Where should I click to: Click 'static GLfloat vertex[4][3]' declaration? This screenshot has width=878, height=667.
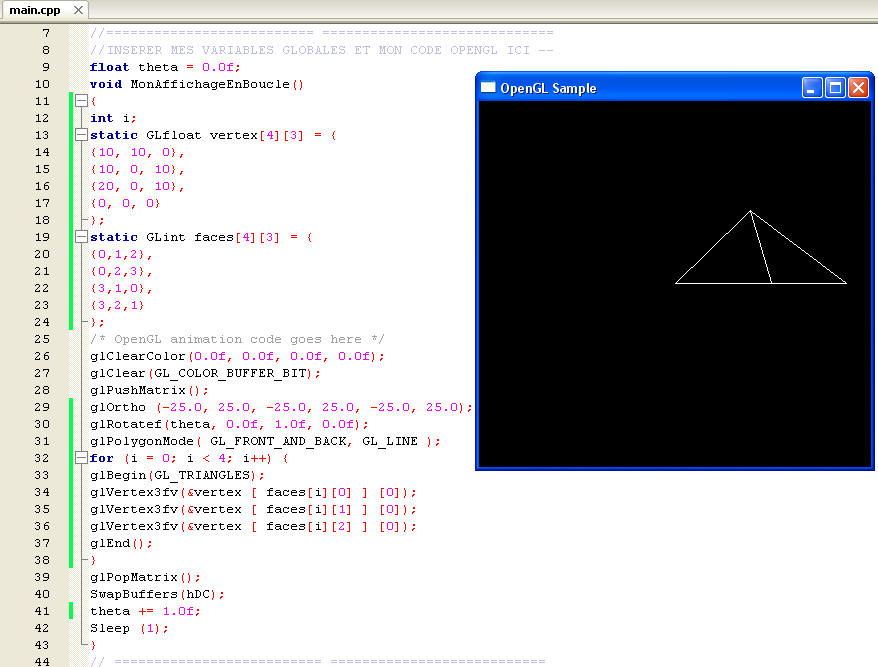click(197, 135)
